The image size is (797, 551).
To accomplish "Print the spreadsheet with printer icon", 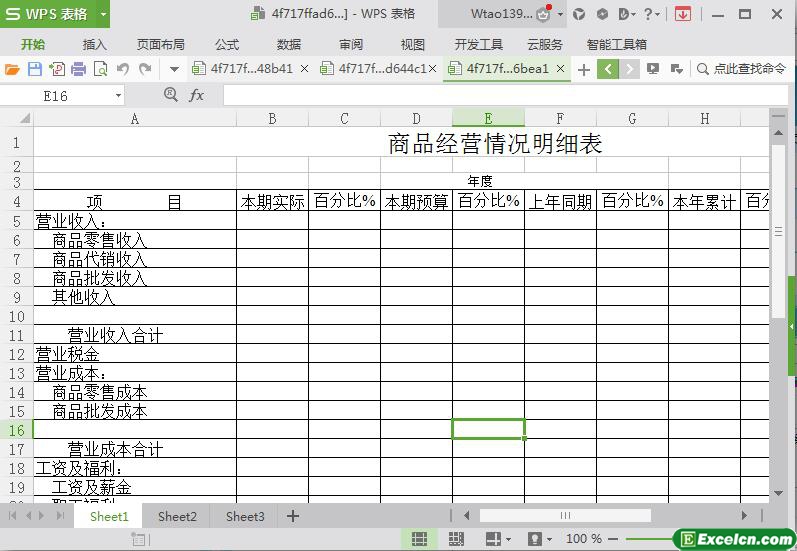I will [78, 69].
